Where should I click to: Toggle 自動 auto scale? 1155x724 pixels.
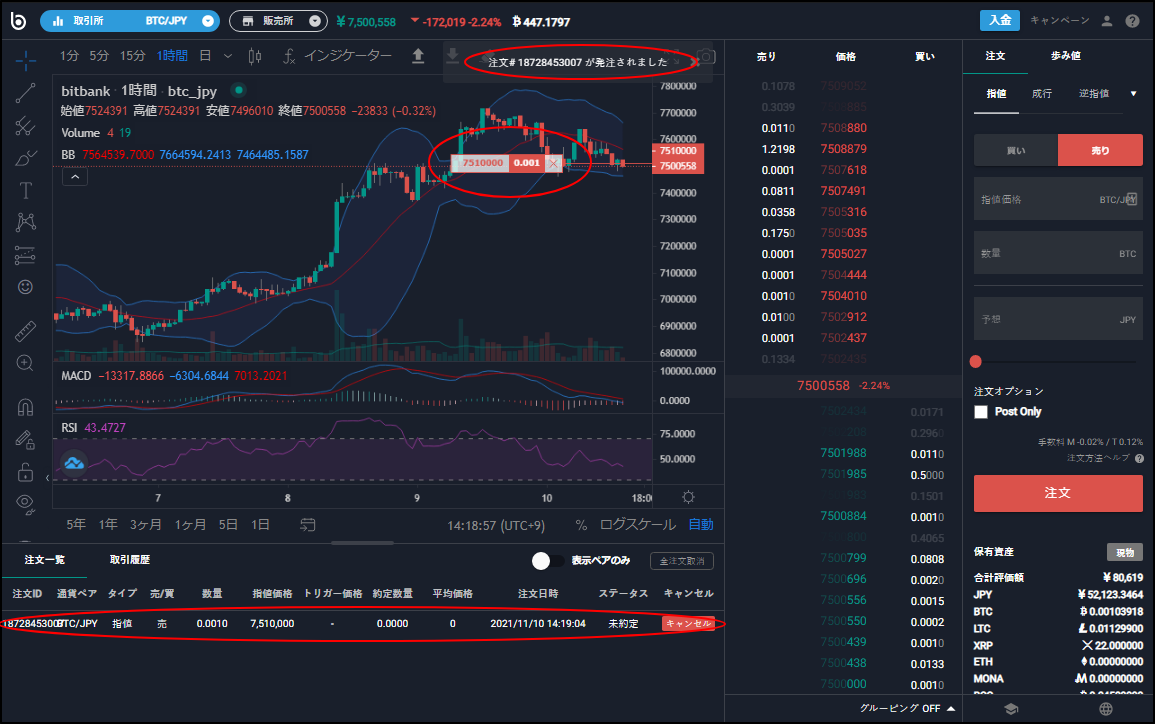pyautogui.click(x=701, y=524)
